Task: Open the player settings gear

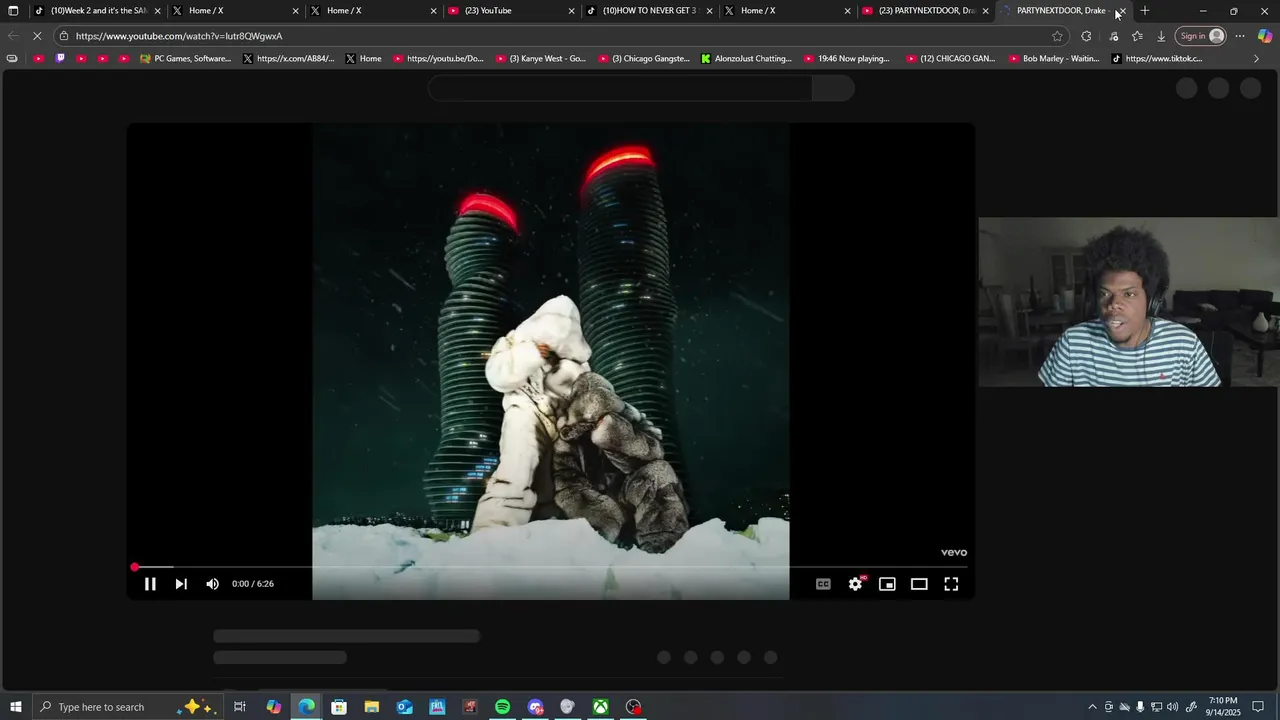Action: [x=855, y=584]
